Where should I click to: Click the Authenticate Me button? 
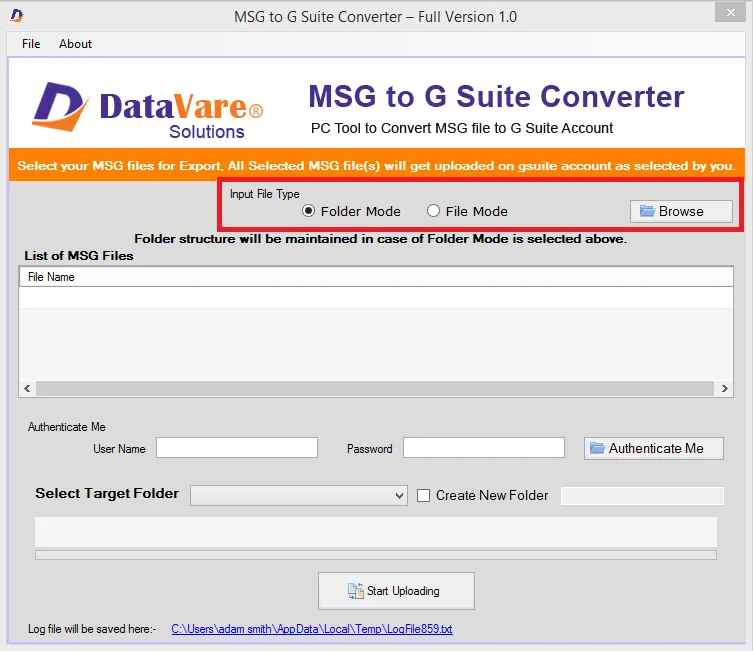(654, 448)
